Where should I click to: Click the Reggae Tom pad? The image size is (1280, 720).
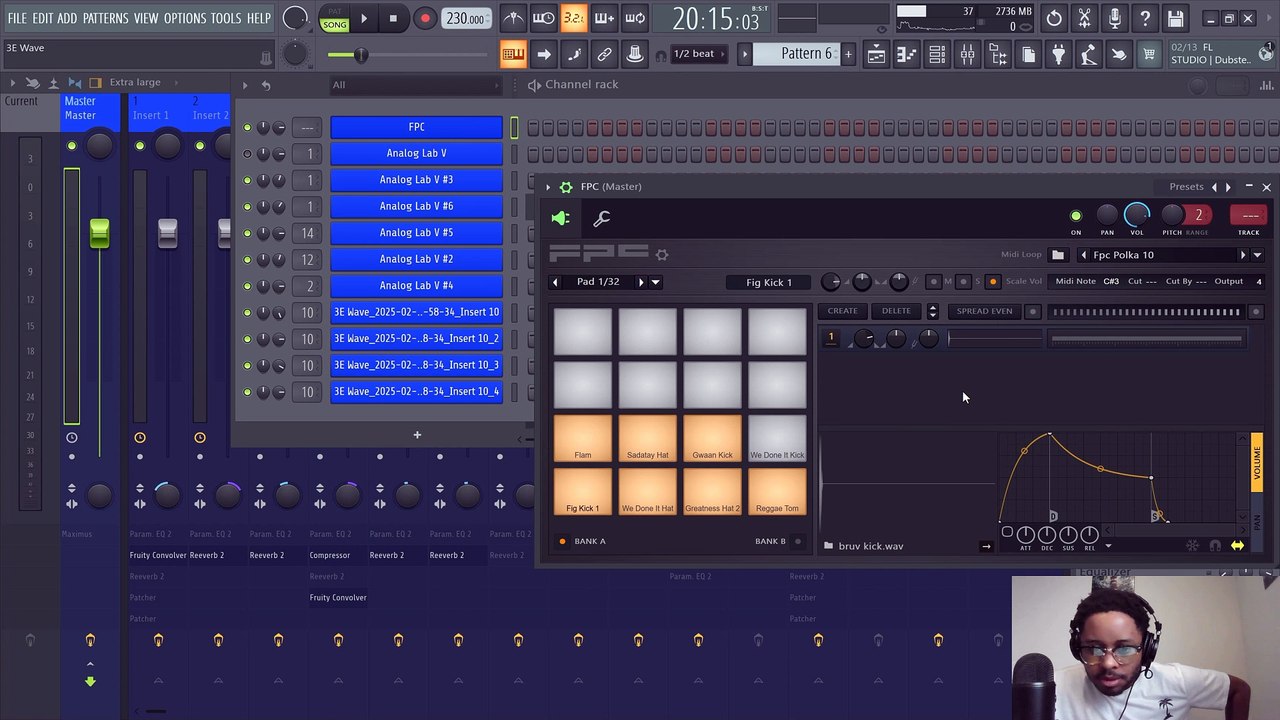(x=777, y=493)
